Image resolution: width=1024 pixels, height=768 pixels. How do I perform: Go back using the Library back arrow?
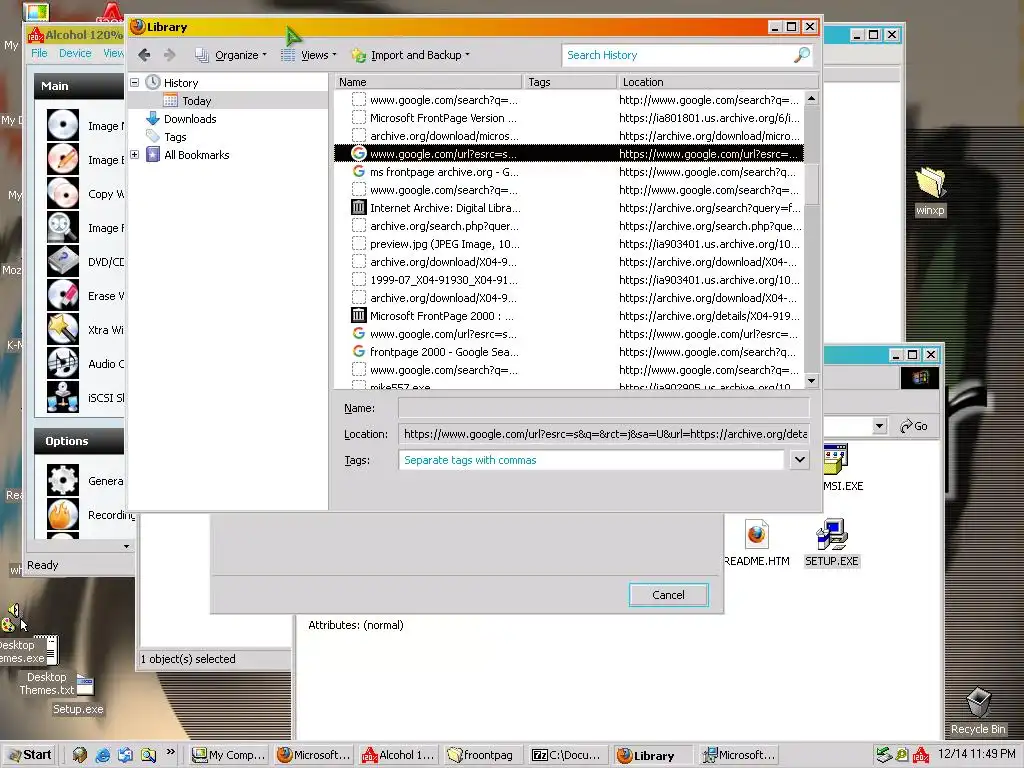click(x=144, y=55)
